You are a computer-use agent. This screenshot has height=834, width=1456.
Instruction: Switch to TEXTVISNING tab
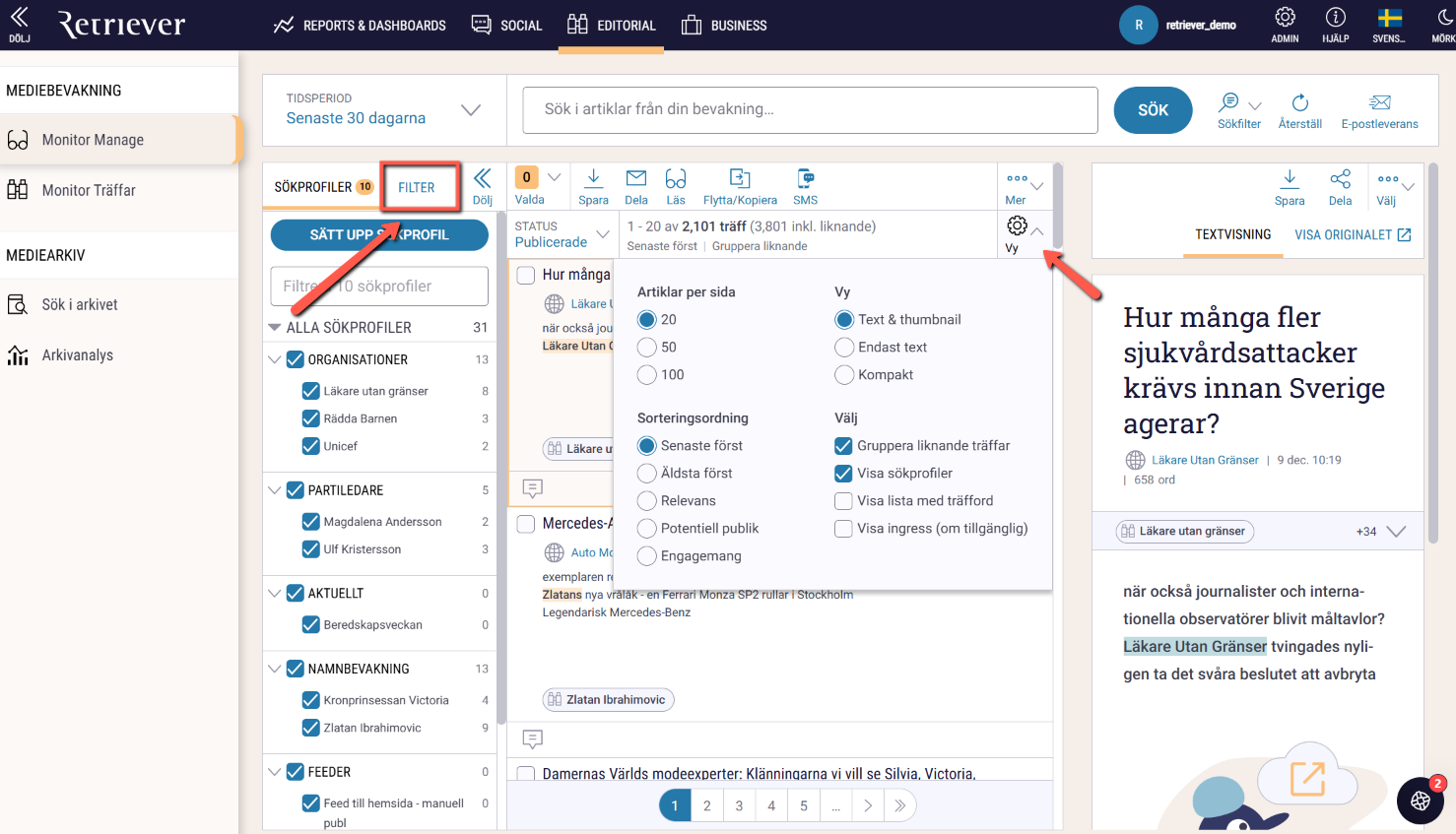coord(1233,234)
